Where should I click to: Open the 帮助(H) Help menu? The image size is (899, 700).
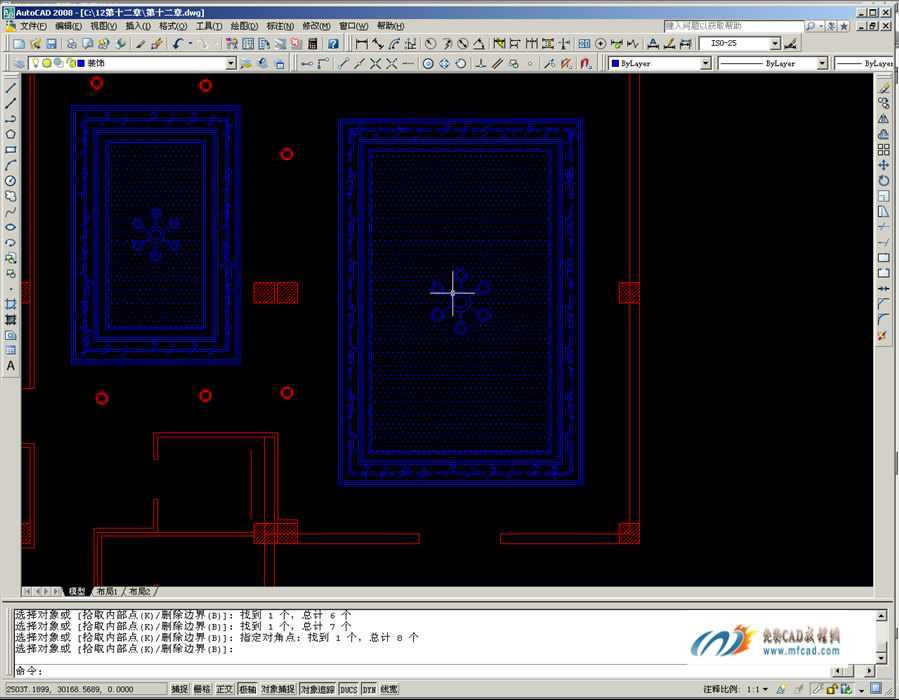(390, 26)
